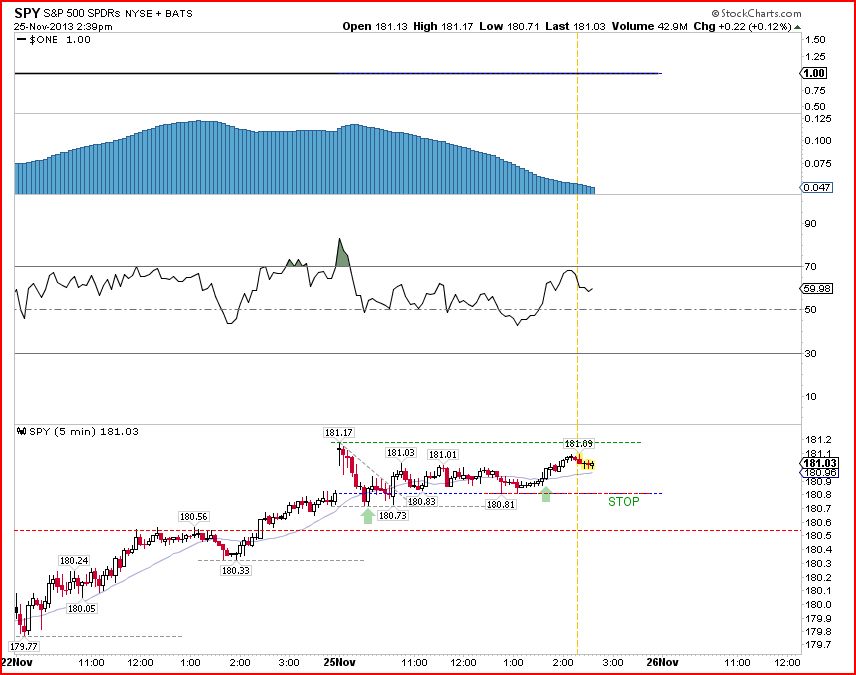
Task: Click the 180.24 price label
Action: [74, 560]
